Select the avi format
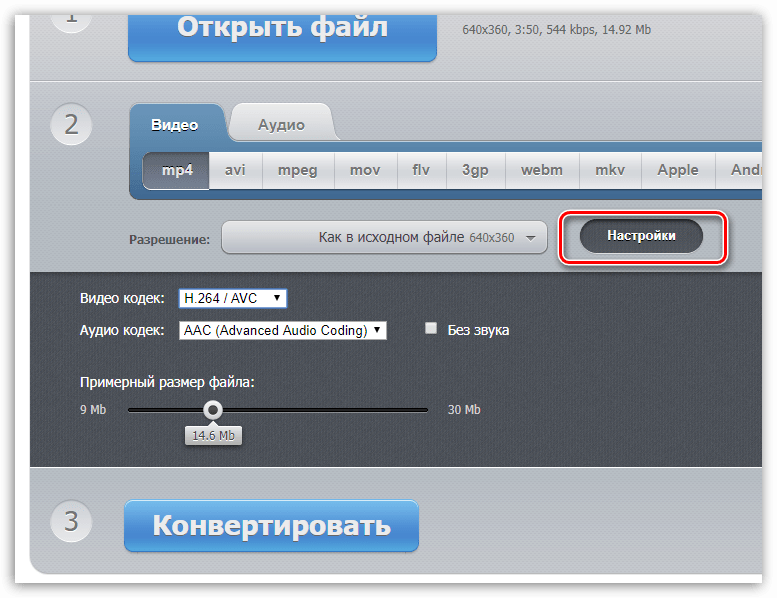Viewport: 777px width, 598px height. click(x=235, y=170)
